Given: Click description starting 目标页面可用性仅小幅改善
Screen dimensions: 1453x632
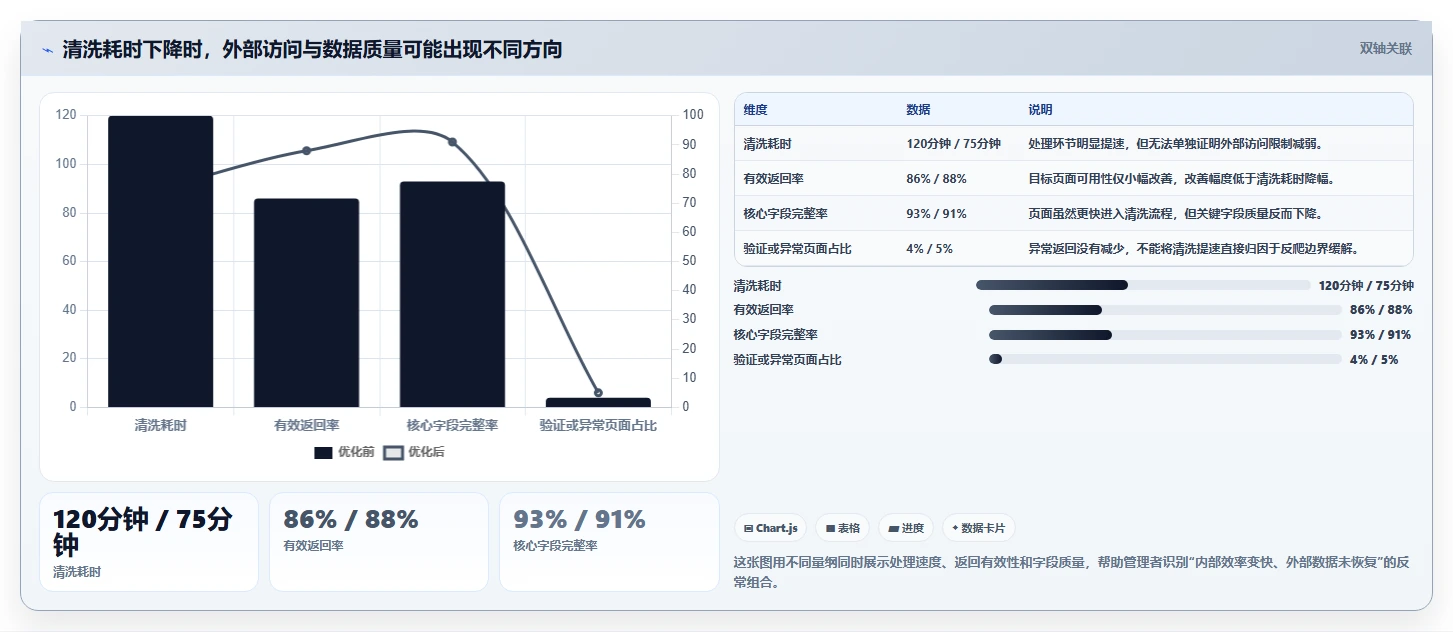Looking at the screenshot, I should tap(1181, 179).
